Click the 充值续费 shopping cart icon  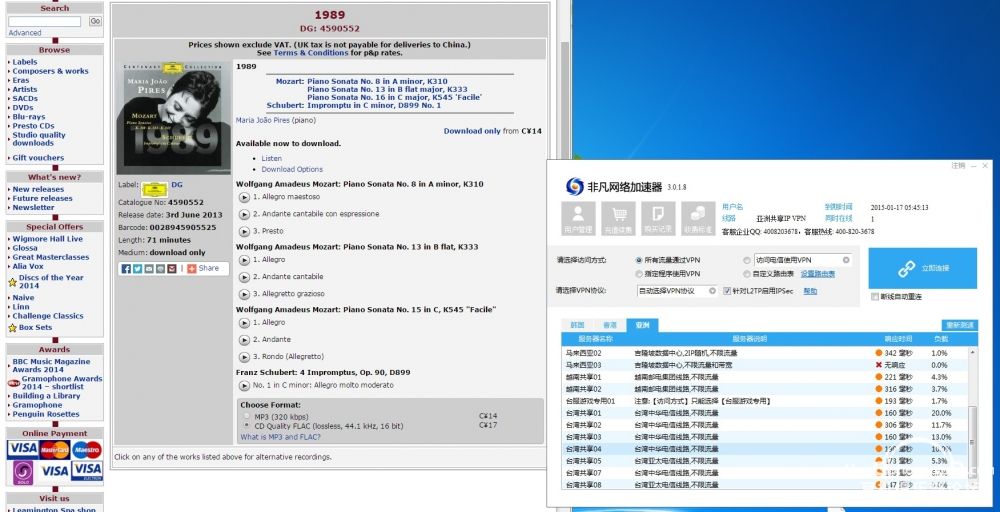pyautogui.click(x=619, y=219)
